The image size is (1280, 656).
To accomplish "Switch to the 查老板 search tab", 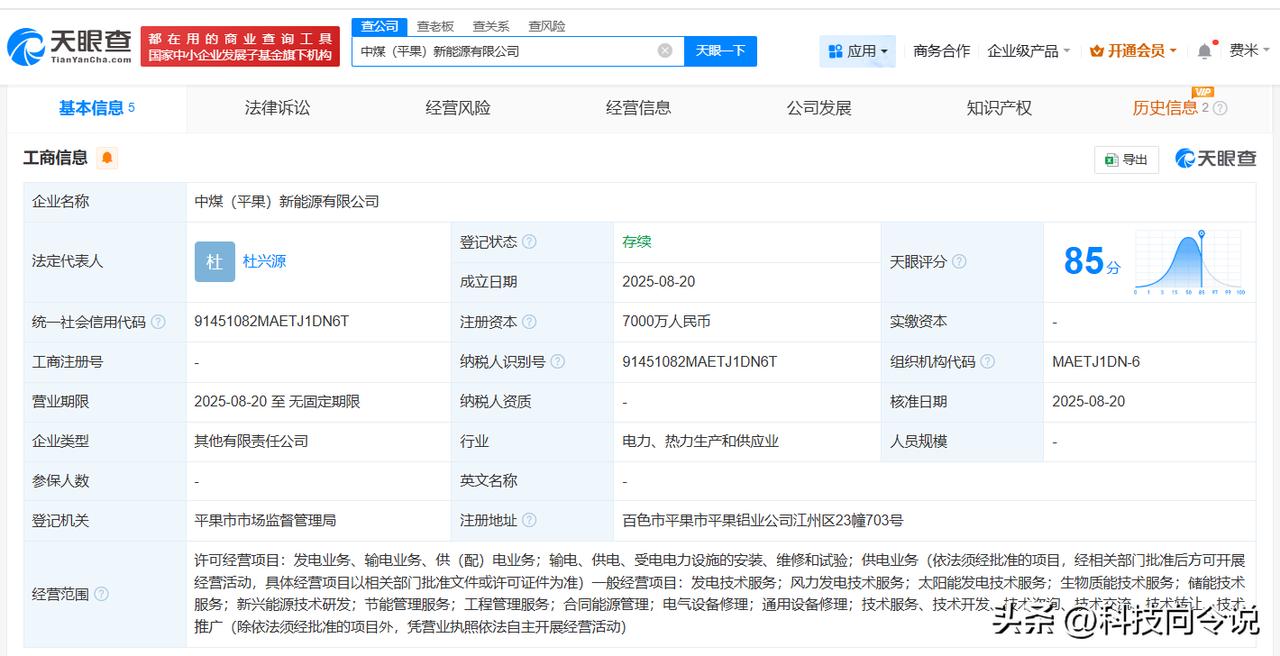I will click(x=435, y=26).
